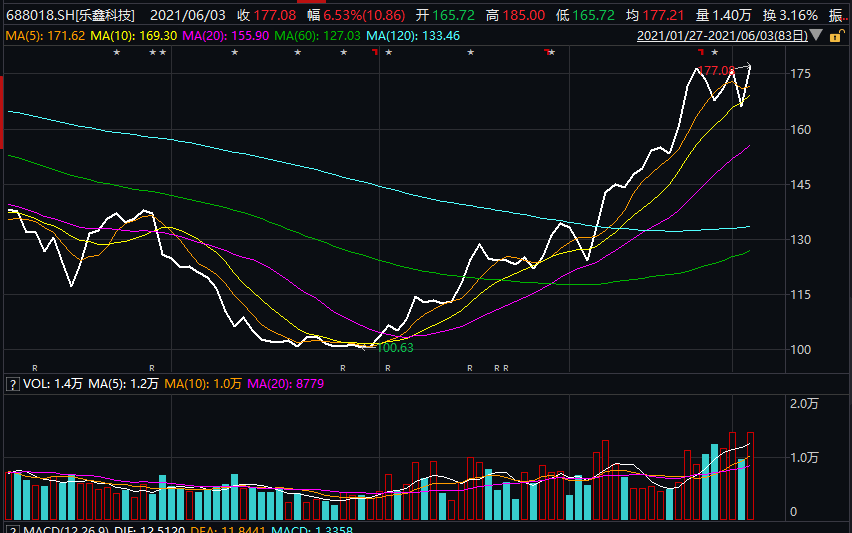Click the rightmost star marker above the chart
This screenshot has height=533, width=852.
coord(715,53)
